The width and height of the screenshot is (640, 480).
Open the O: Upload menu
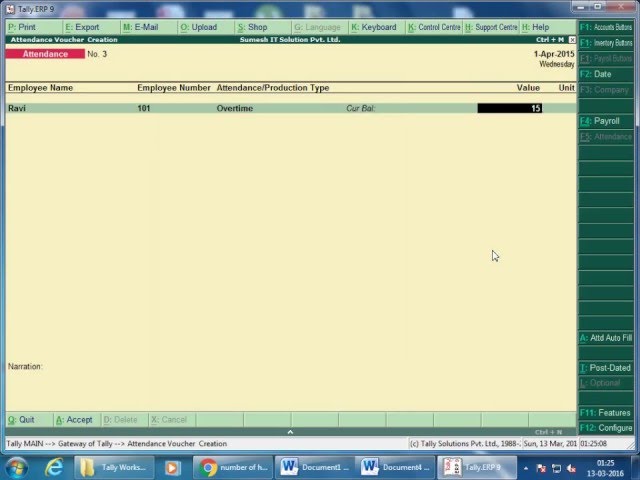(x=207, y=27)
